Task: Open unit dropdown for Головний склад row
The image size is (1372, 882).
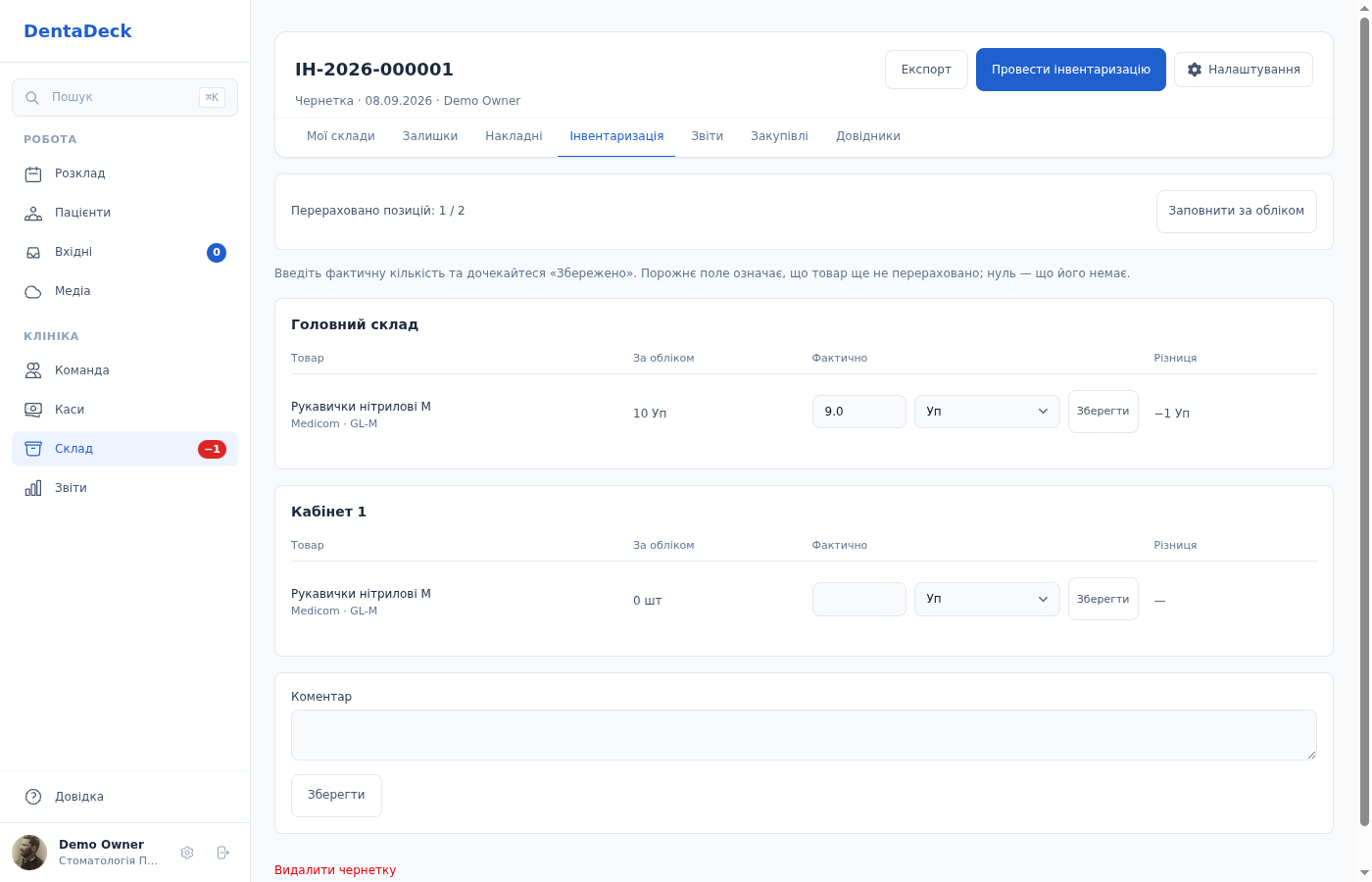Action: click(x=987, y=412)
